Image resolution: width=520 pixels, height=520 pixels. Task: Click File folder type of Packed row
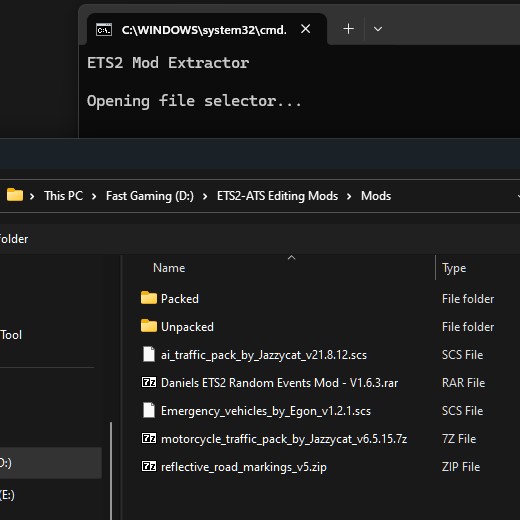[x=468, y=299]
